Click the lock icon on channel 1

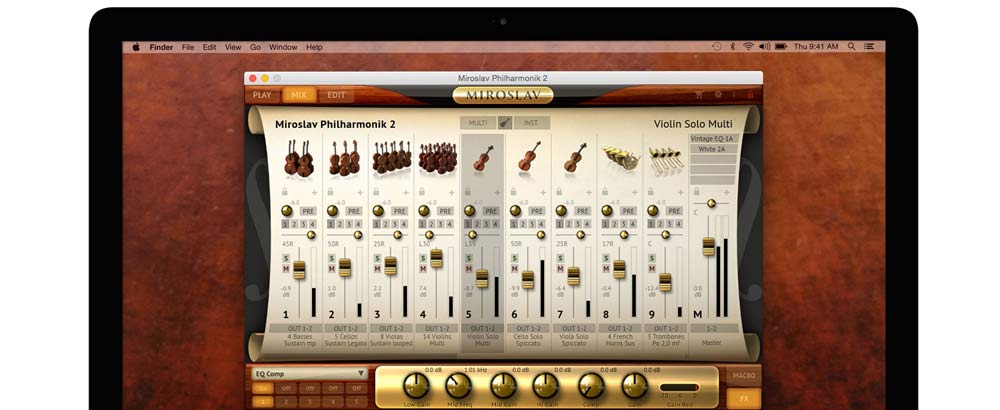pyautogui.click(x=284, y=191)
